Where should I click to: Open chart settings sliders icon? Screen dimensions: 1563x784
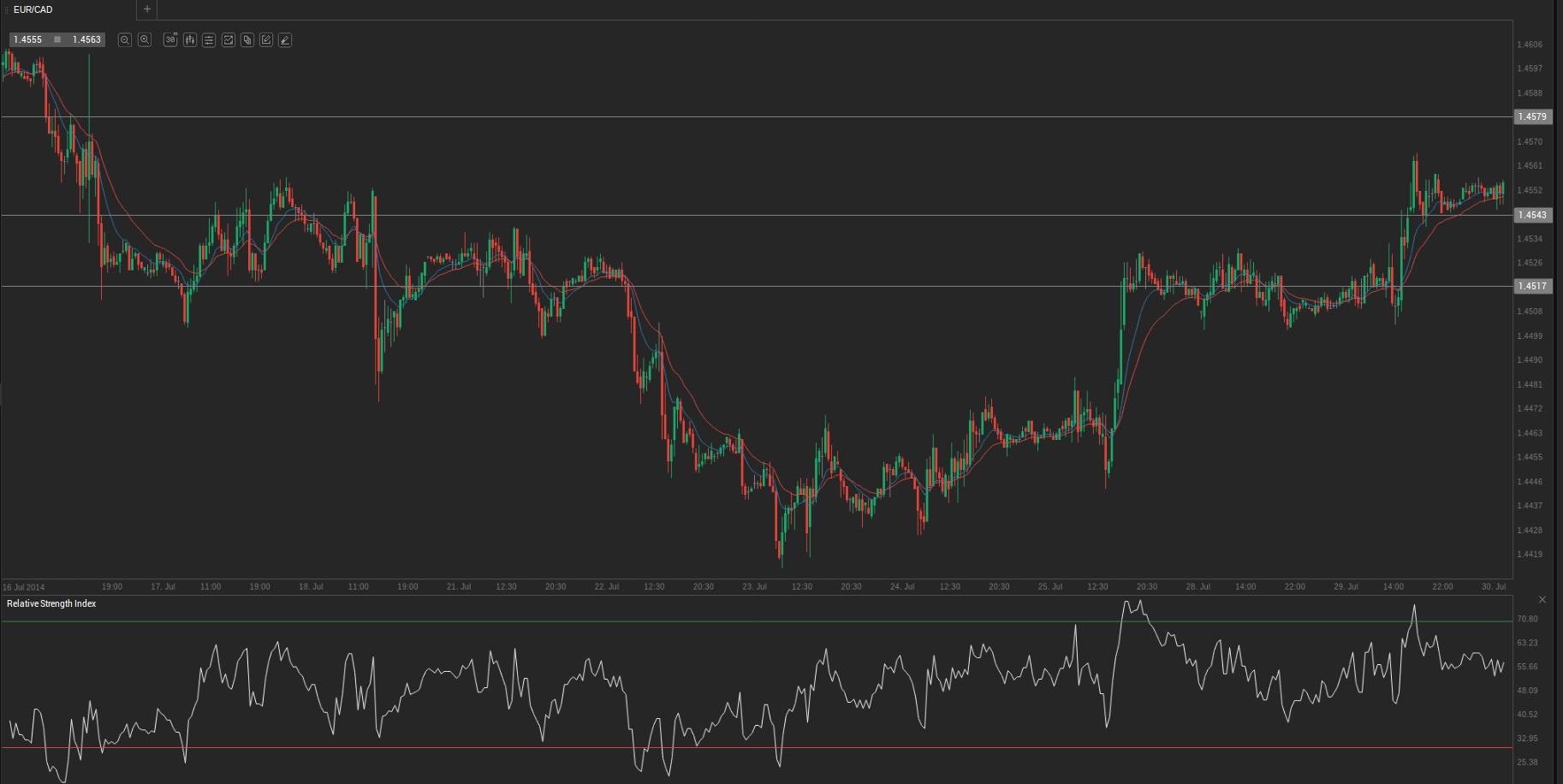pyautogui.click(x=209, y=40)
